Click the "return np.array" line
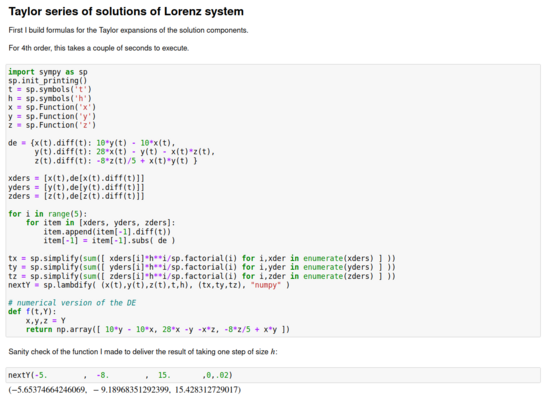546x400 pixels. 158,329
